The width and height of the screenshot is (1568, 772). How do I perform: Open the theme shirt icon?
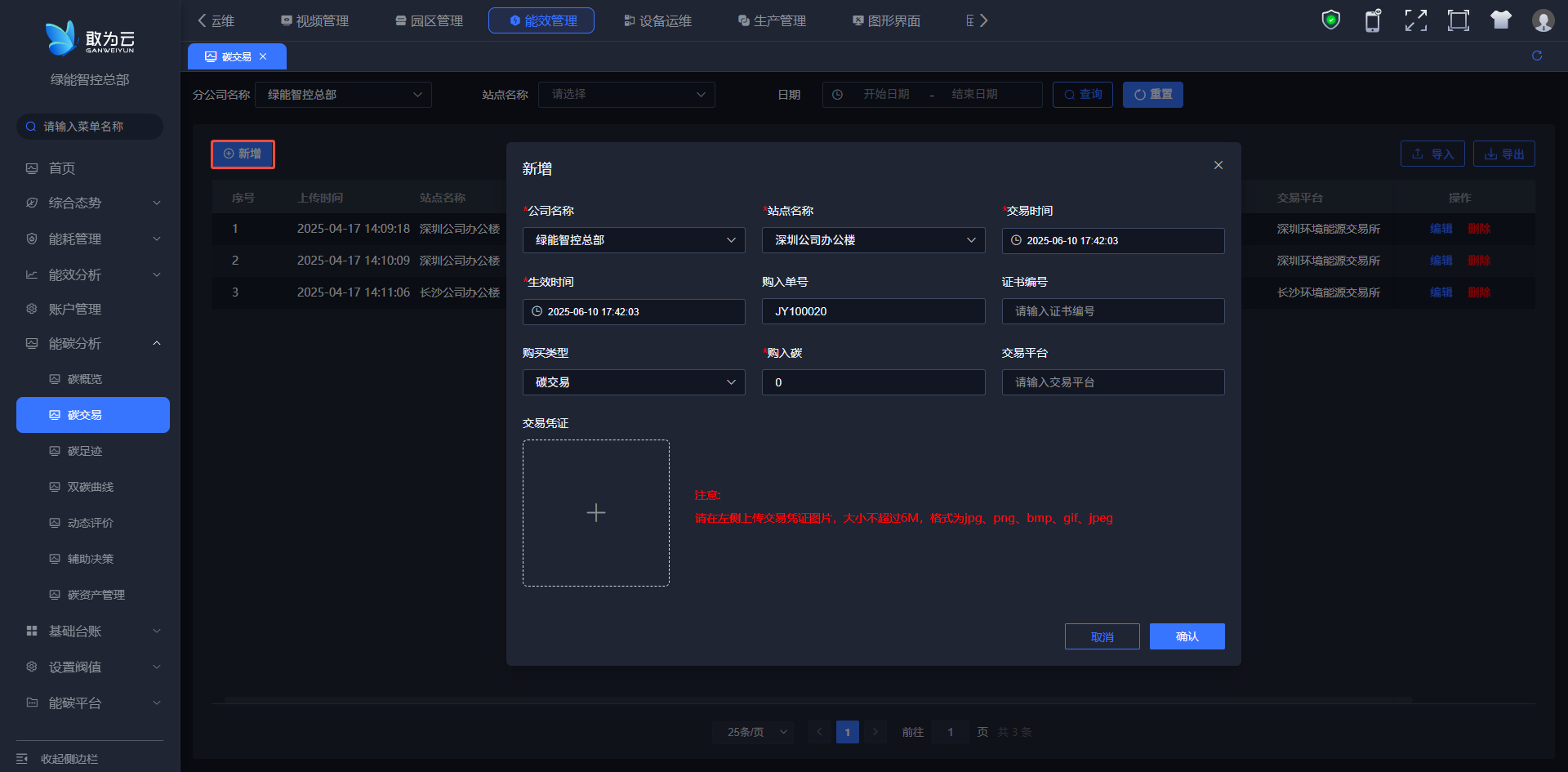pos(1501,20)
